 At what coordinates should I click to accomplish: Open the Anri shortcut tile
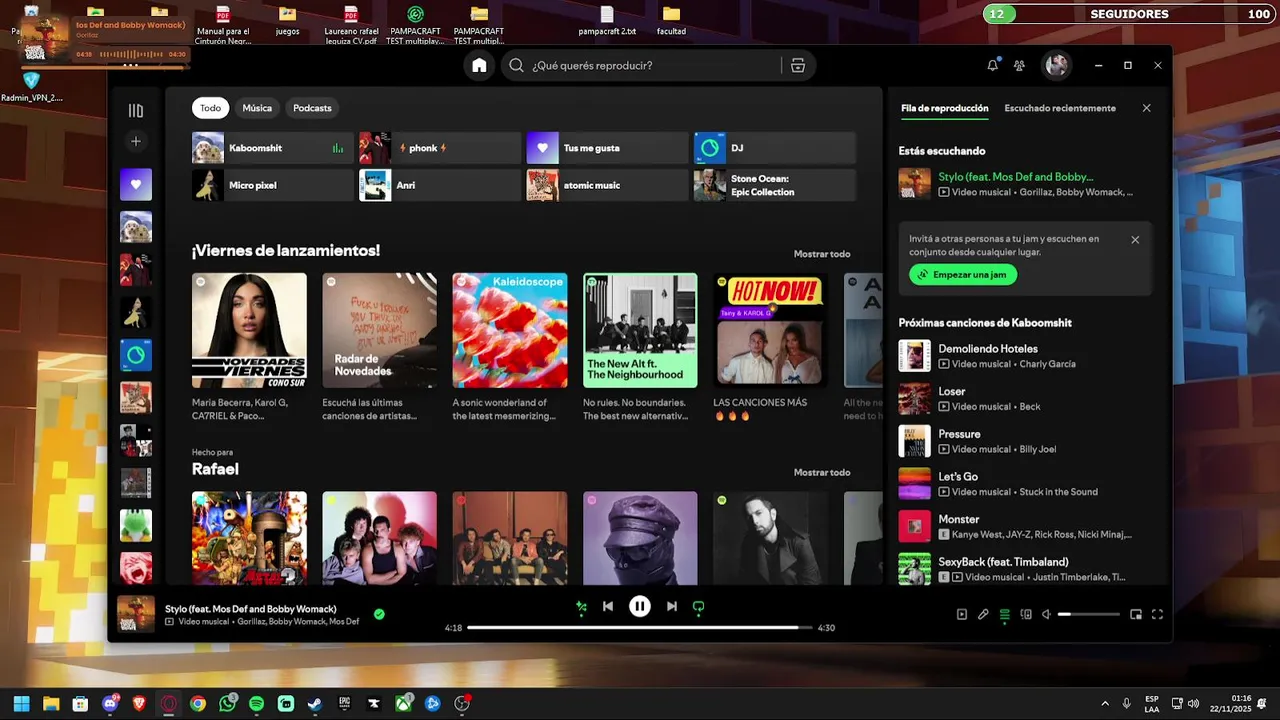[440, 185]
